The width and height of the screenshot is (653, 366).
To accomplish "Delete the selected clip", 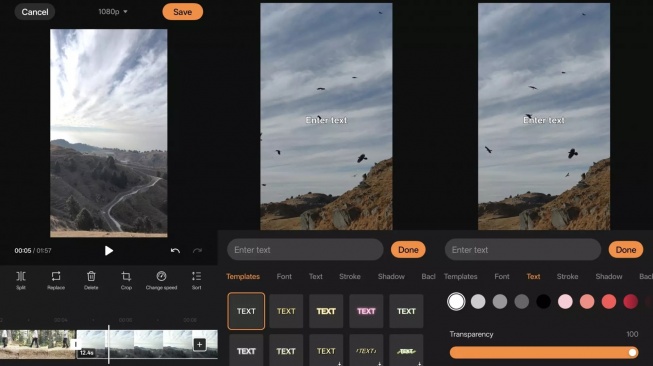I will [x=91, y=280].
